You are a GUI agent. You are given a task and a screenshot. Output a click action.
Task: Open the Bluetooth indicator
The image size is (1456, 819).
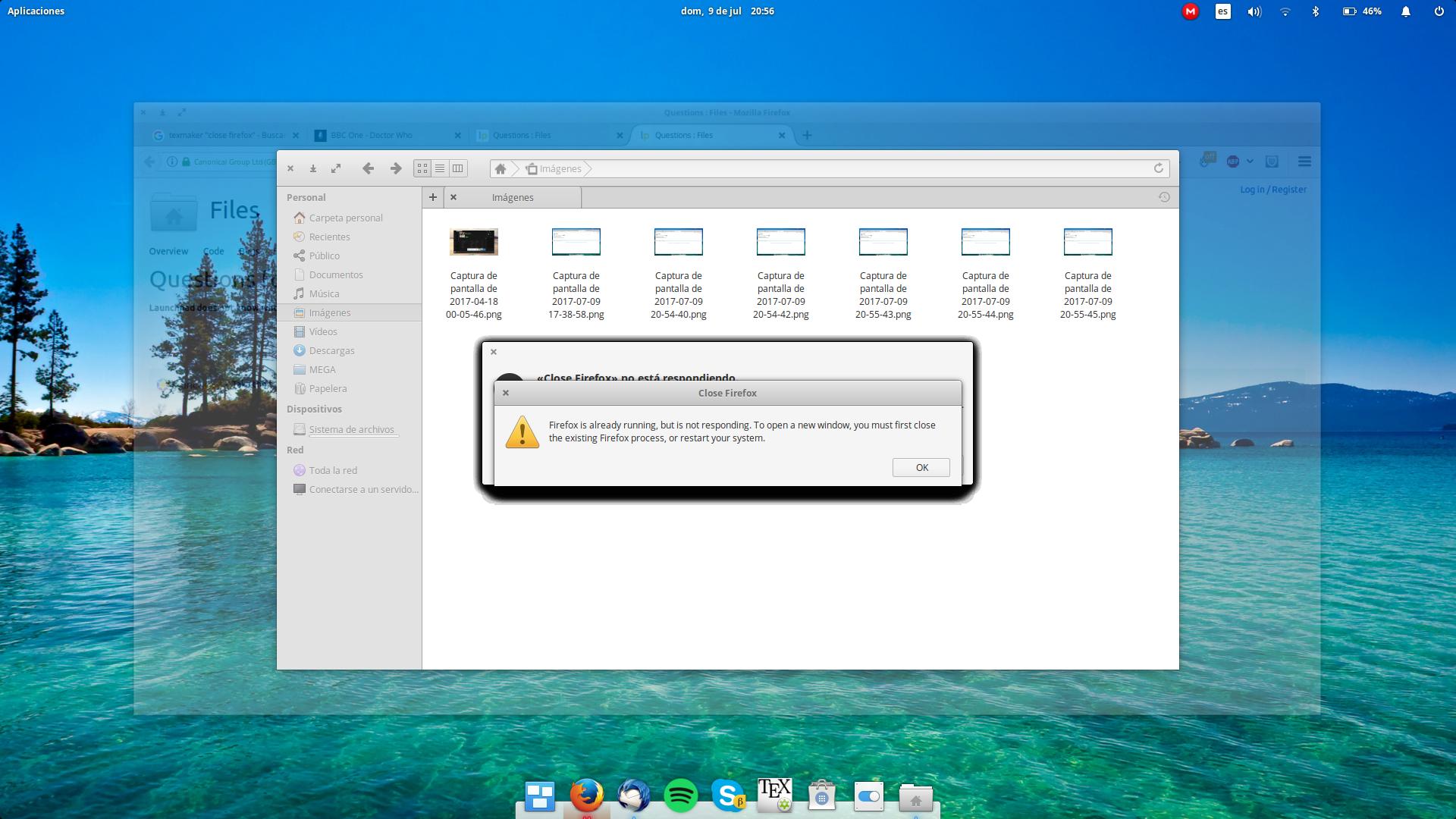tap(1316, 11)
